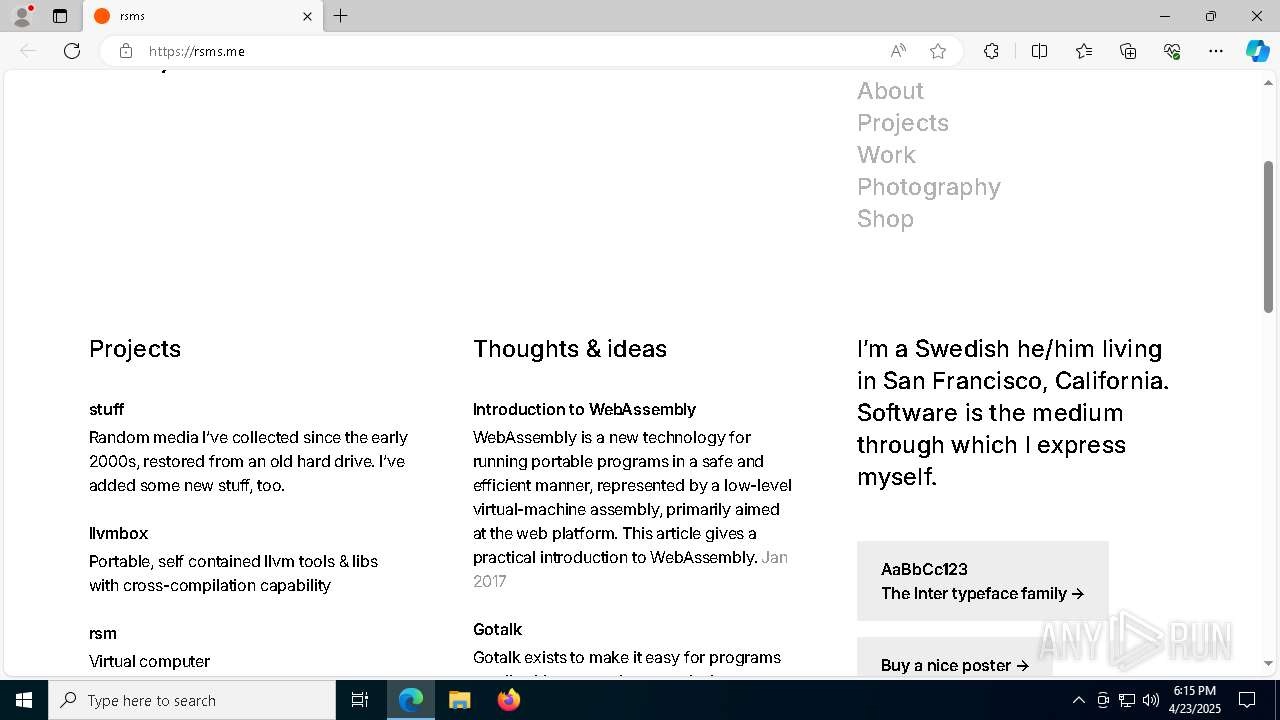Open the Favorites list
This screenshot has width=1280, height=720.
pos(1084,51)
